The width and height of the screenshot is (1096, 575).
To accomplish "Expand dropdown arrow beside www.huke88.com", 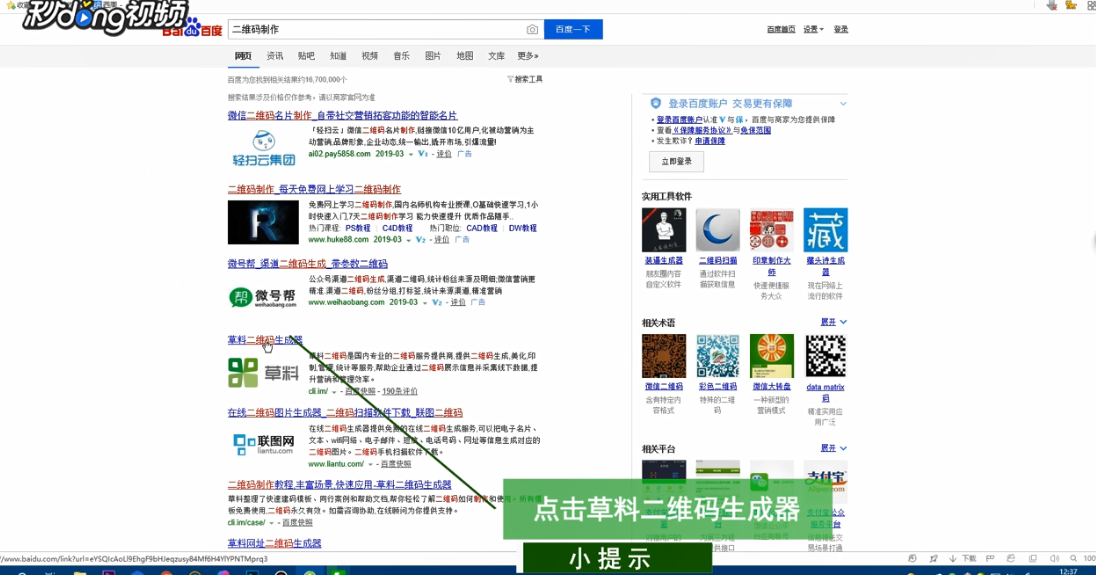I will 408,240.
